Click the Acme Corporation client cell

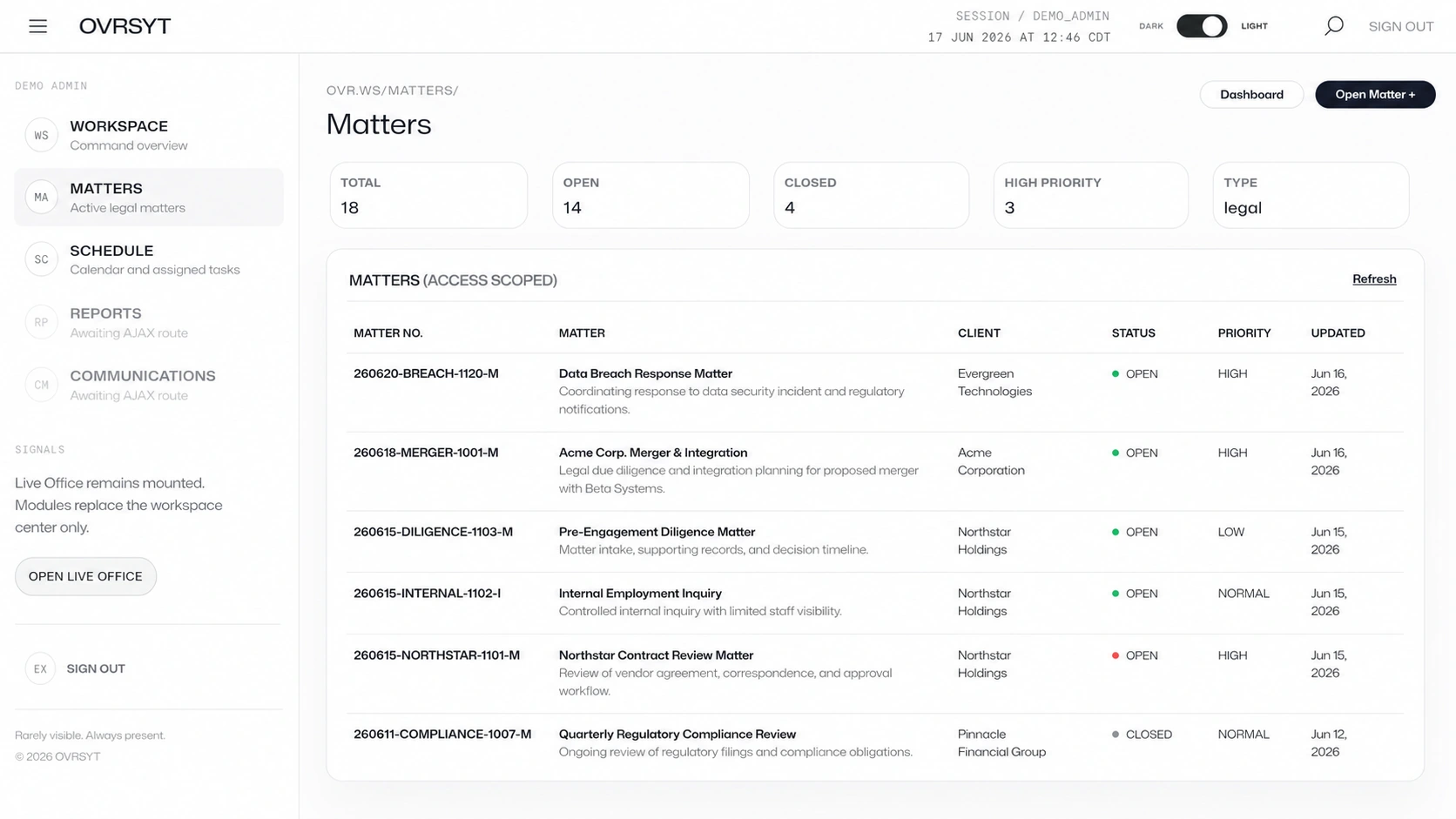[x=991, y=461]
